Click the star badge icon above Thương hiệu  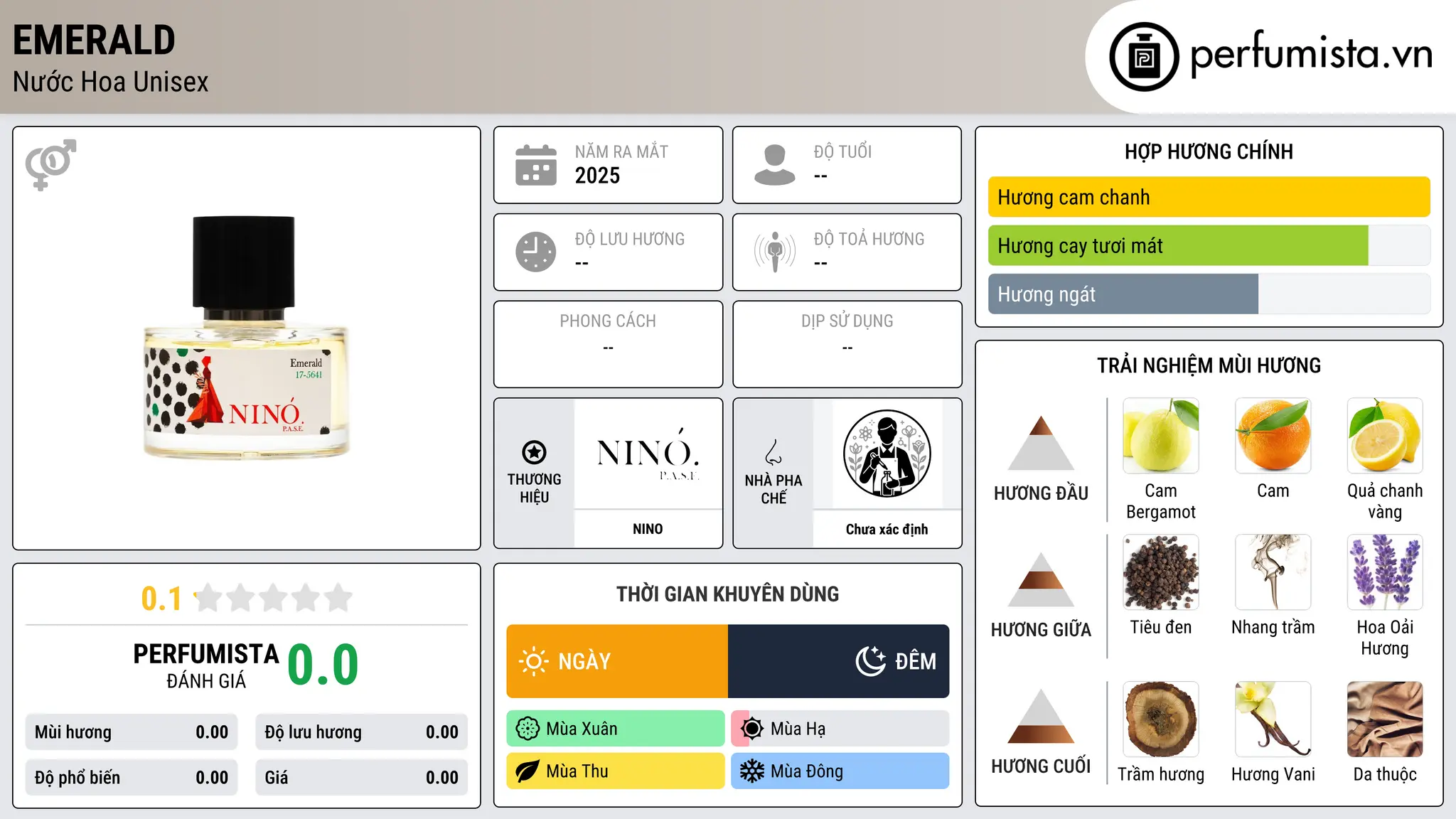[534, 452]
